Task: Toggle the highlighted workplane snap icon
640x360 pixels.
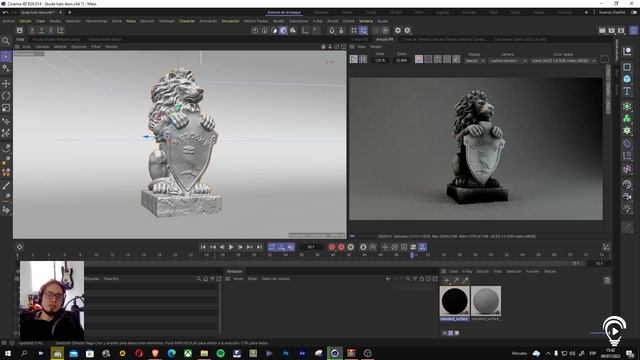Action: coord(363,30)
